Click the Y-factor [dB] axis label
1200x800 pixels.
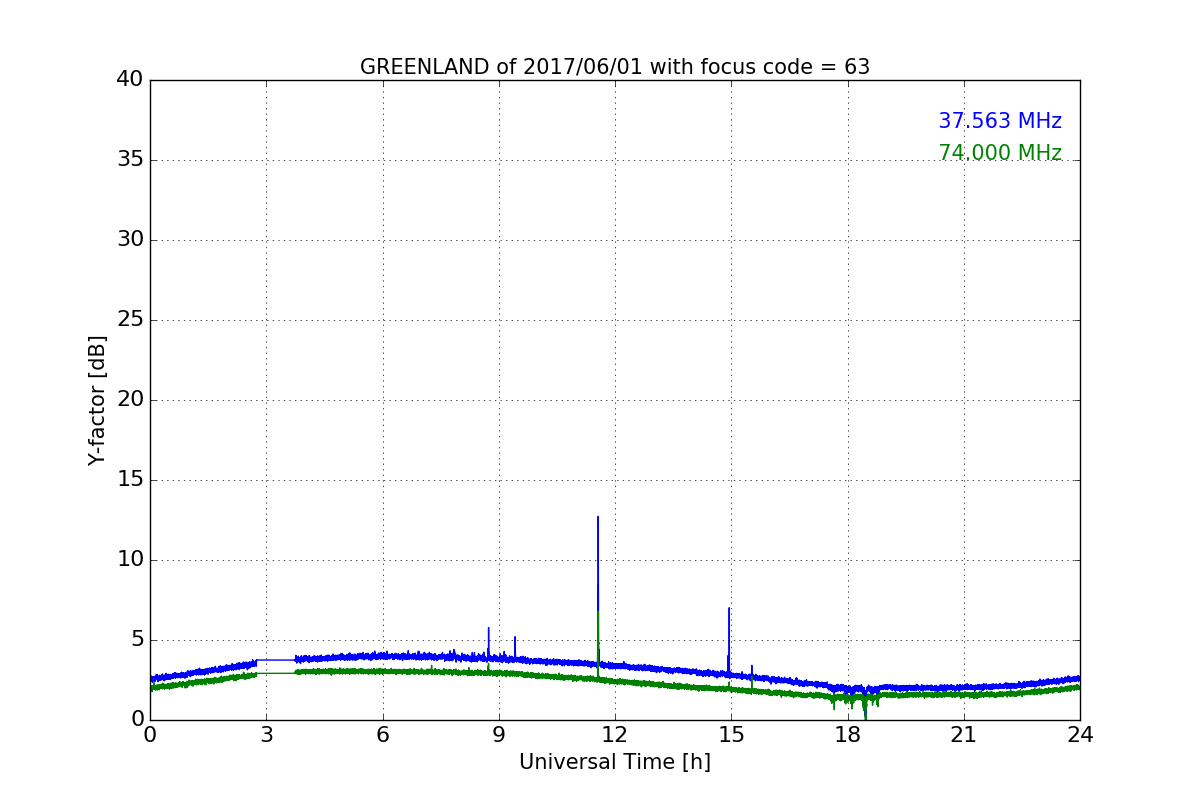click(x=97, y=400)
